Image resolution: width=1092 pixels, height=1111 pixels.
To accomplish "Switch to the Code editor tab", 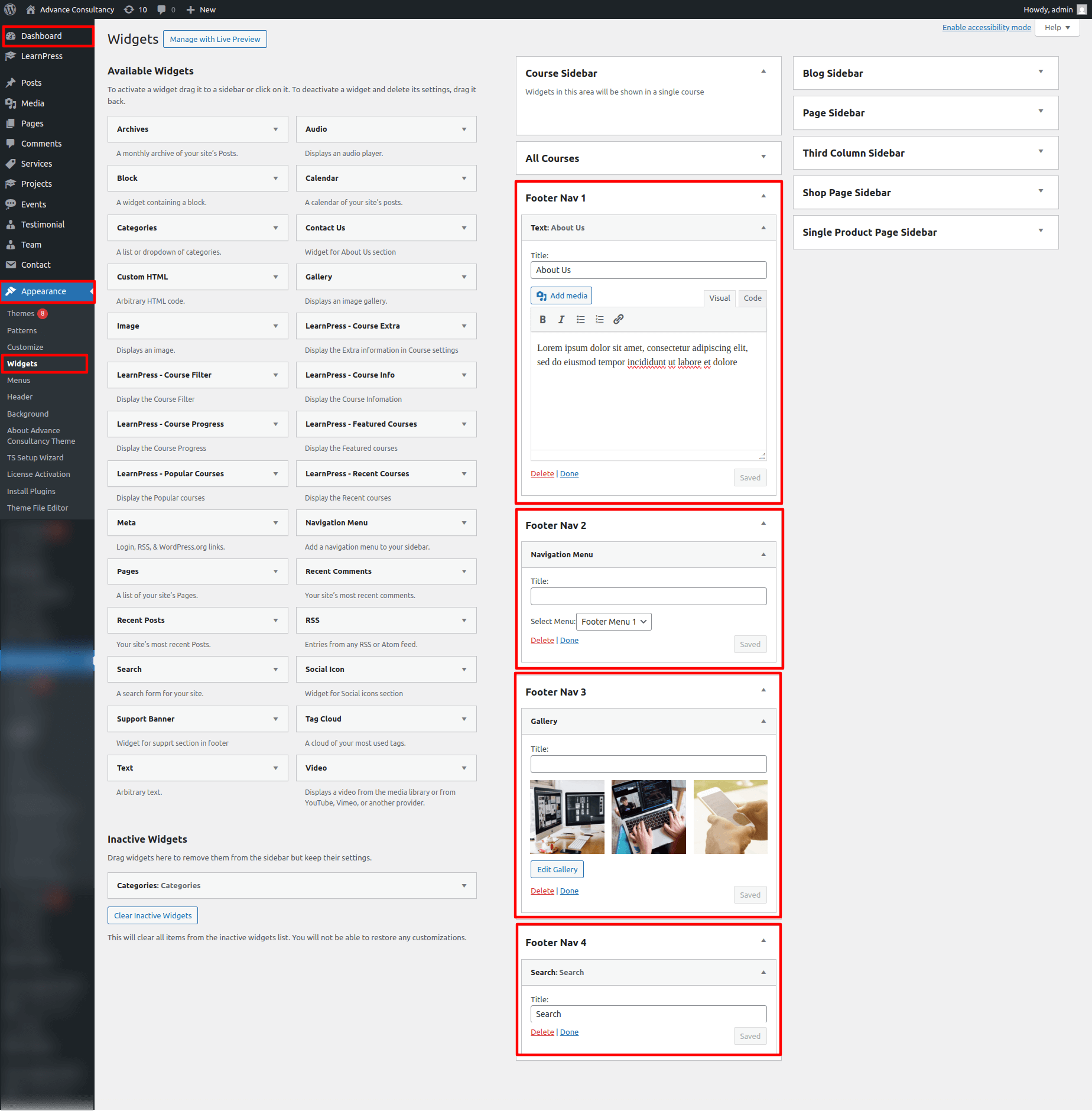I will point(752,298).
